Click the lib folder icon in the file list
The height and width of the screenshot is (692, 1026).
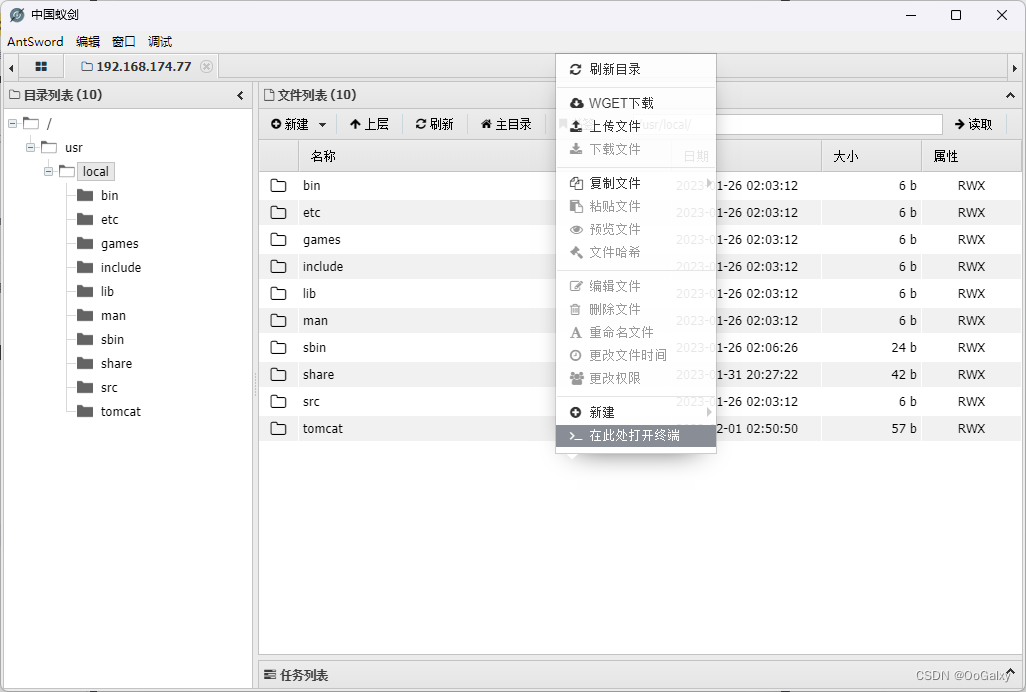point(279,294)
